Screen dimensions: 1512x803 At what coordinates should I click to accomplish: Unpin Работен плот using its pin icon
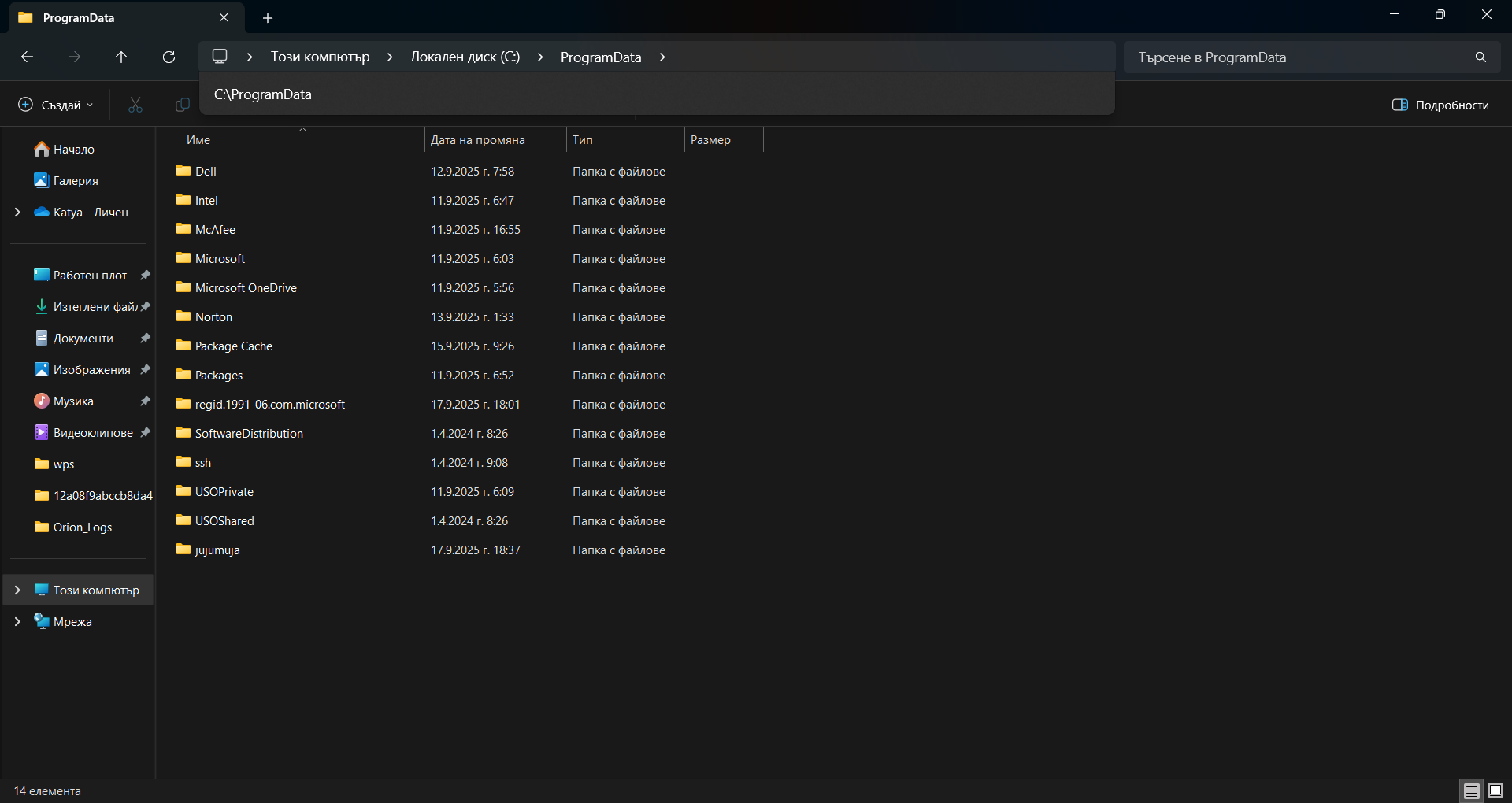145,275
